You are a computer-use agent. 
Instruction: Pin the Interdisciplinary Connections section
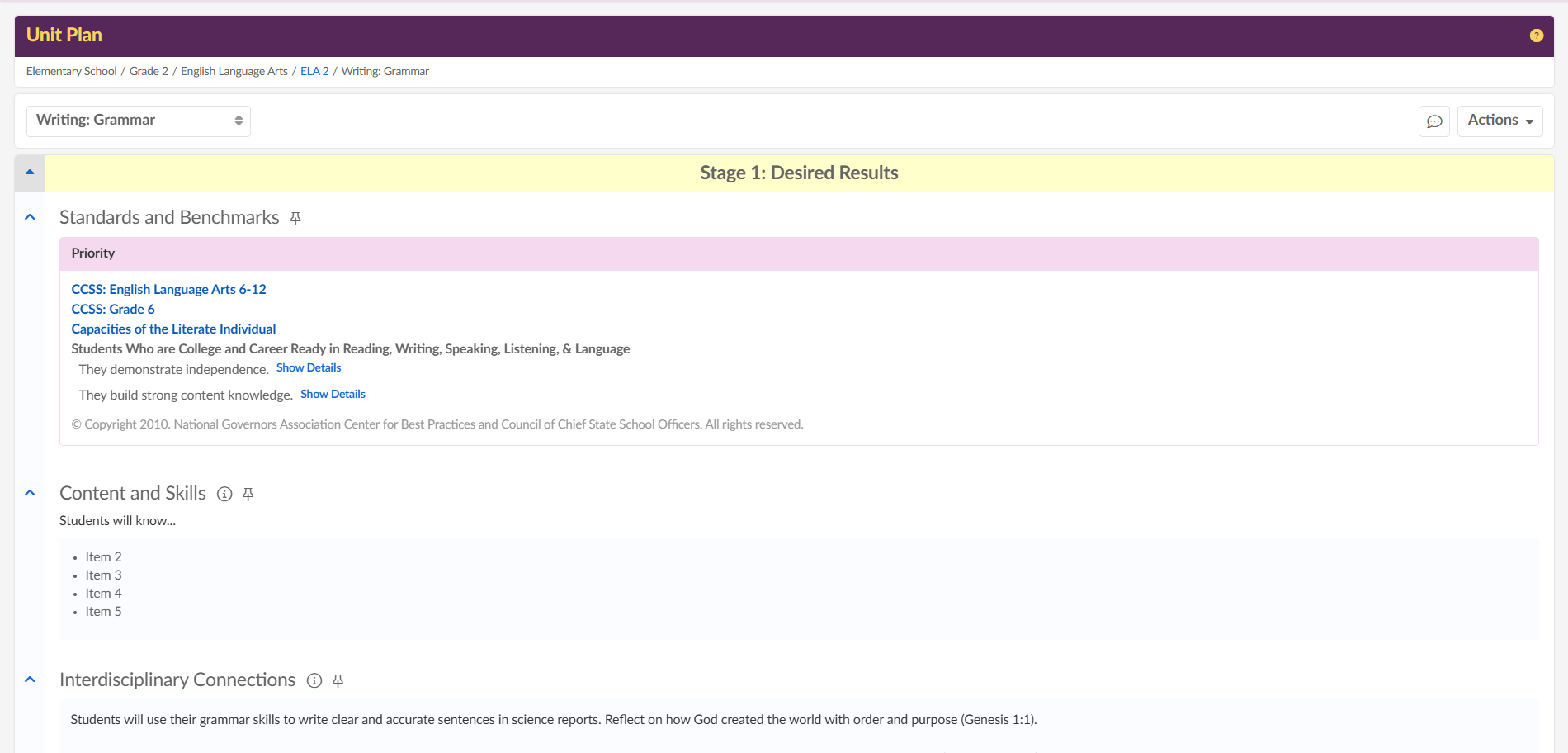[x=338, y=680]
